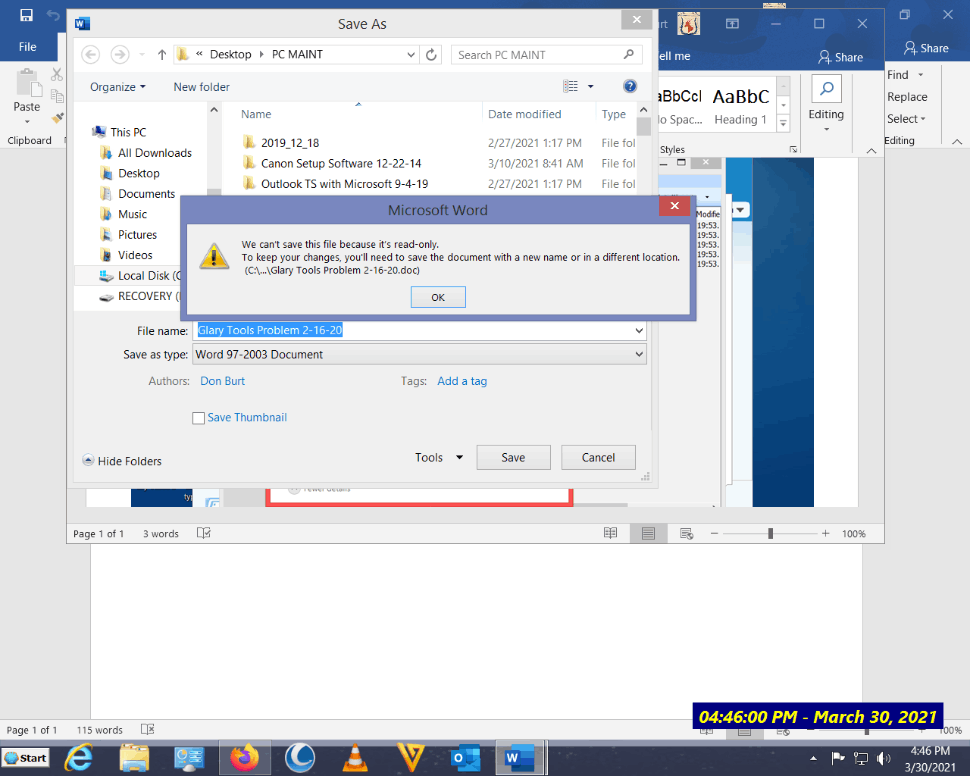Sort by the Name column header
Viewport: 970px width, 776px height.
256,114
